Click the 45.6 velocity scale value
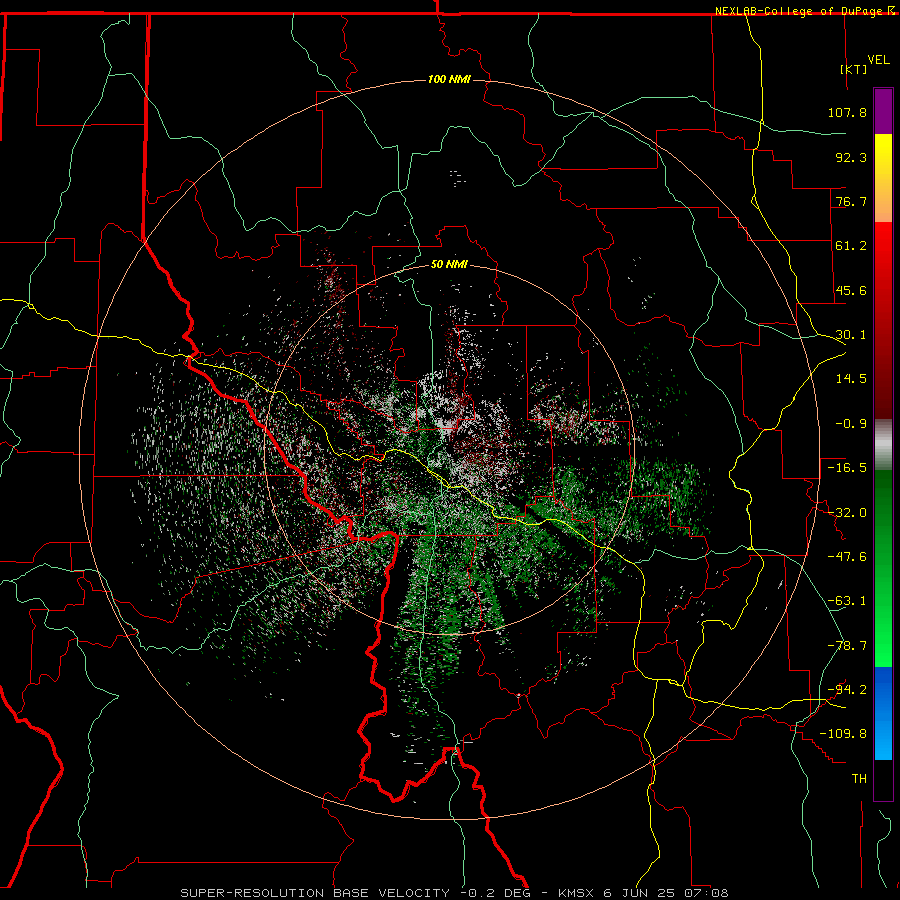The image size is (900, 900). [851, 290]
